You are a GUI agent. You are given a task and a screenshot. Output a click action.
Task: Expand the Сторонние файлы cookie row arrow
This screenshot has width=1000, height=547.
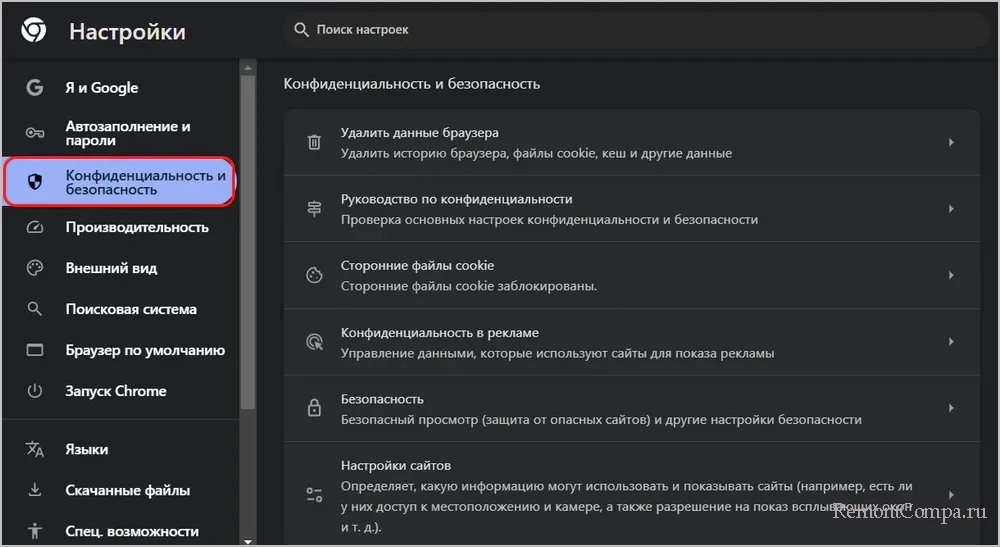click(x=951, y=275)
